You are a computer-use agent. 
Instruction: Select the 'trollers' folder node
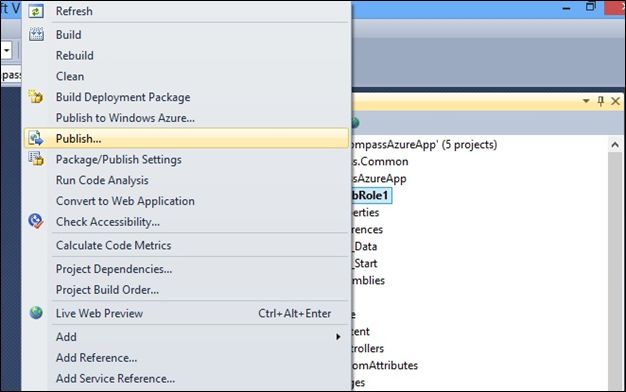point(368,348)
